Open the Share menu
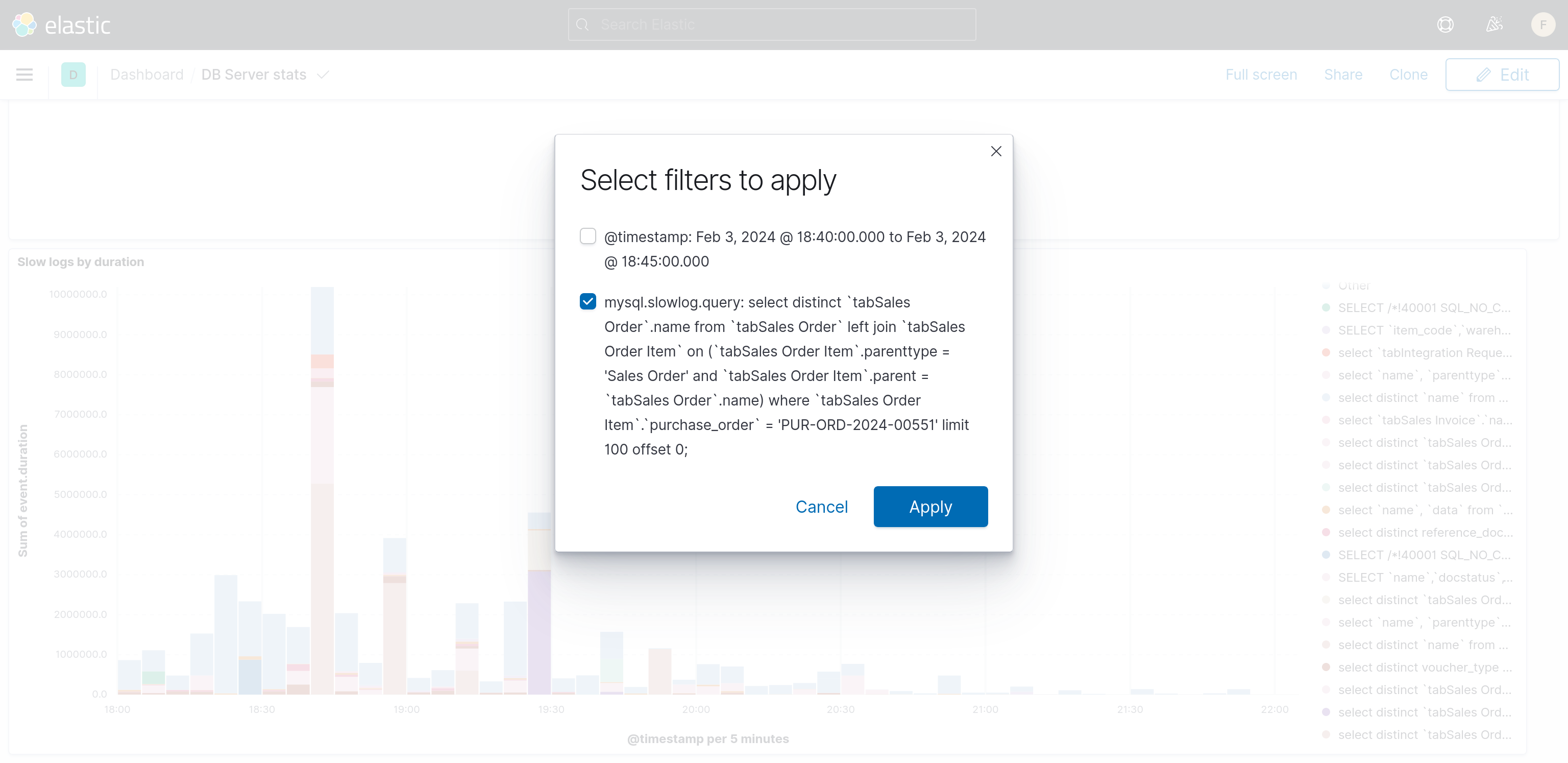The width and height of the screenshot is (1568, 763). 1343,74
